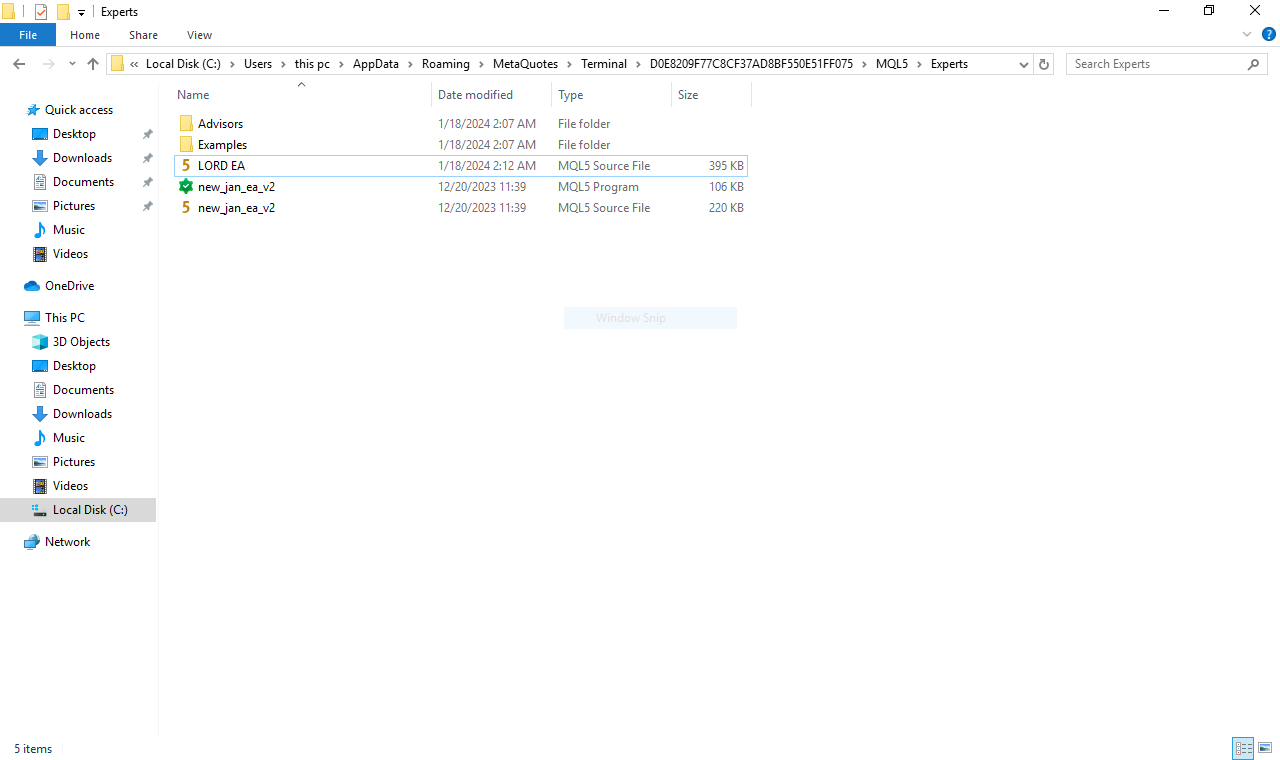Open Pictures under This PC

click(x=74, y=462)
